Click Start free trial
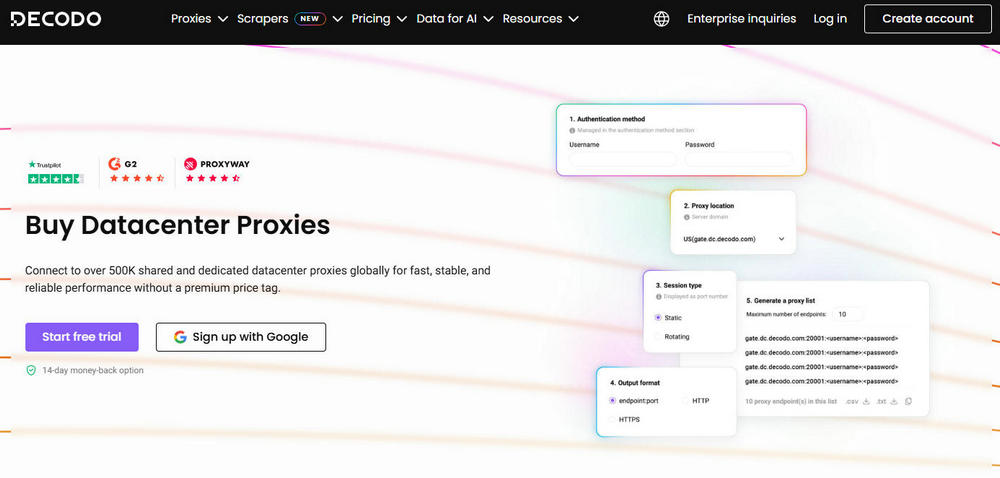The height and width of the screenshot is (478, 1000). click(82, 337)
